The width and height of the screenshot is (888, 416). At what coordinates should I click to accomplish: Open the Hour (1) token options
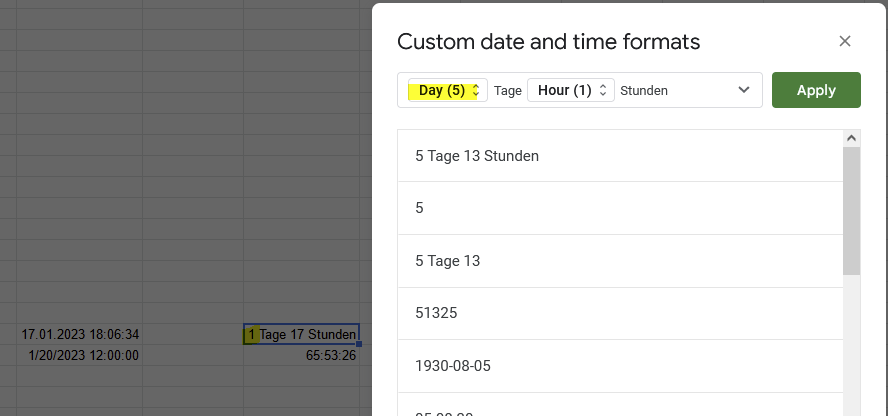tap(565, 90)
